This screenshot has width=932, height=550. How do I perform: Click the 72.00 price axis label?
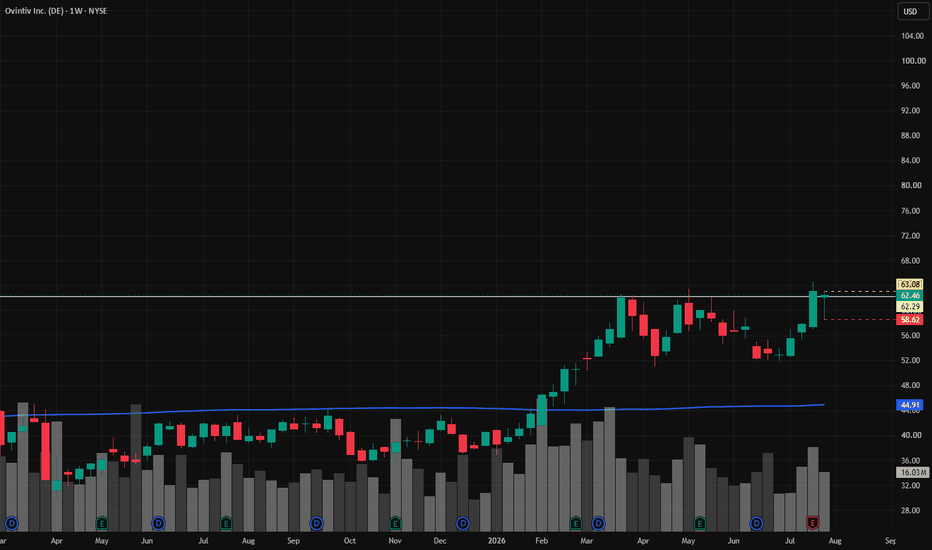tap(910, 235)
